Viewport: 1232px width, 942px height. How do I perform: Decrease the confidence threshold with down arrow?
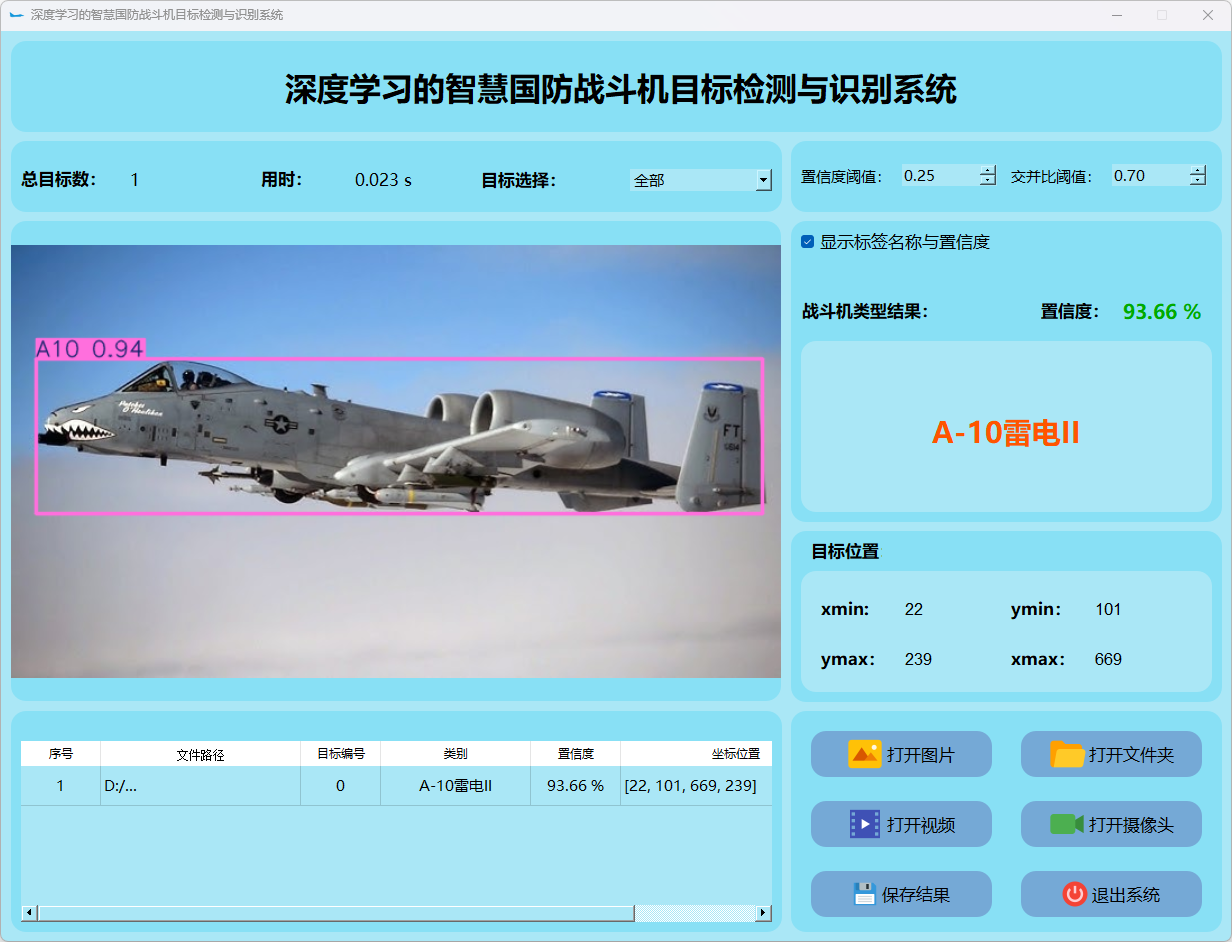(988, 181)
